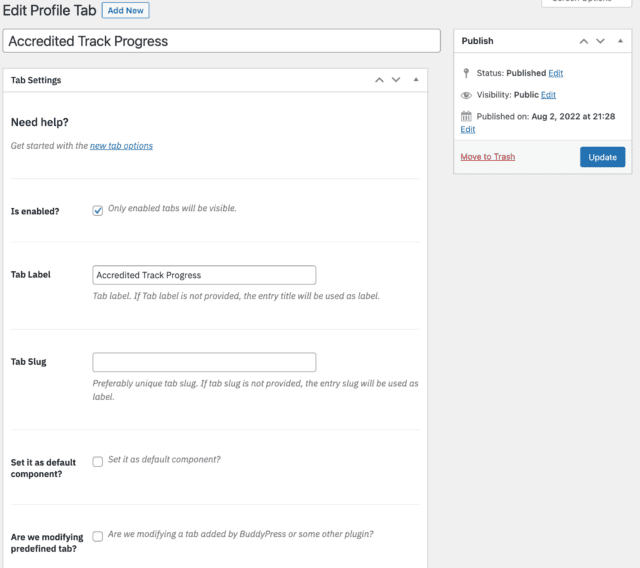Edit the publish status

[556, 73]
